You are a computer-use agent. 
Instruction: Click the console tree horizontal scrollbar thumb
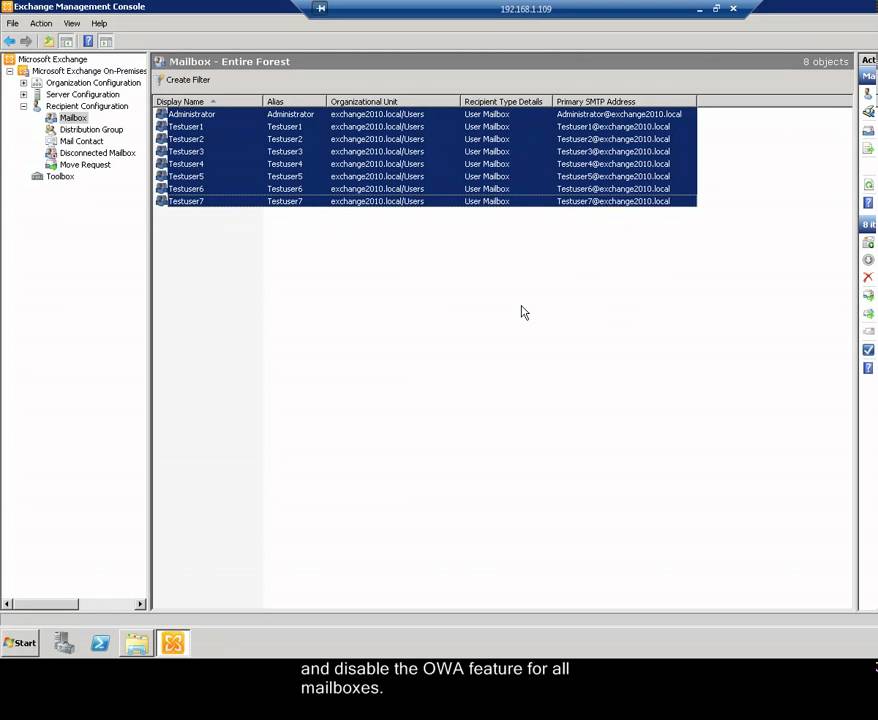pyautogui.click(x=45, y=604)
